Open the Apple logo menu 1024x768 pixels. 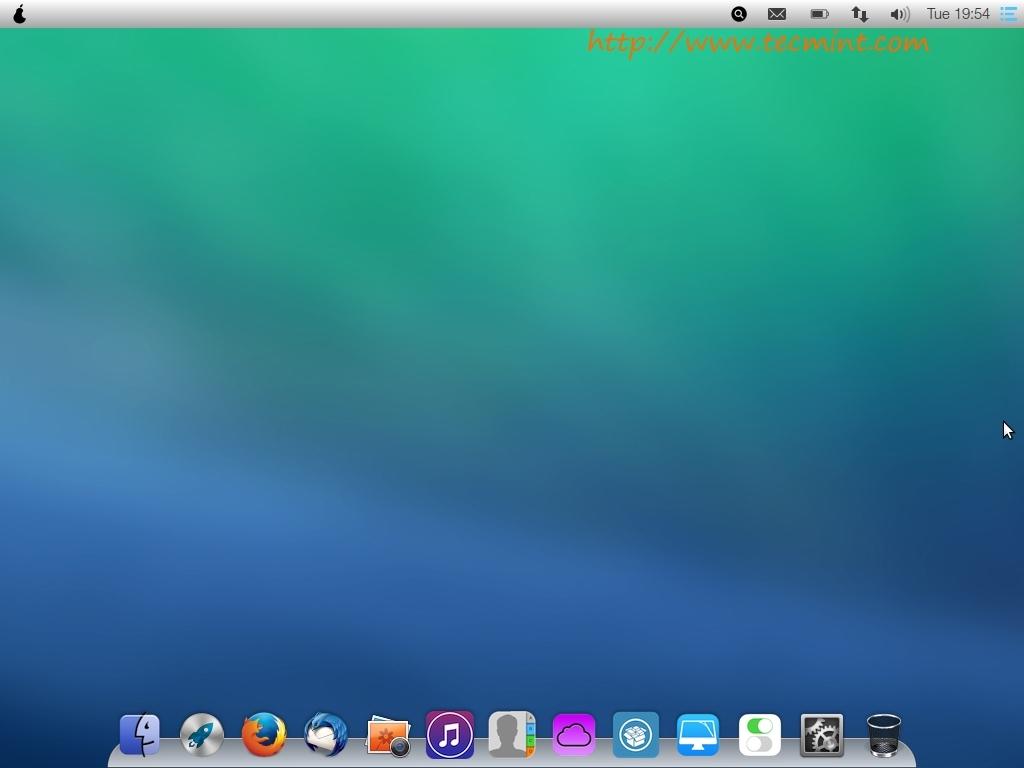[19, 14]
